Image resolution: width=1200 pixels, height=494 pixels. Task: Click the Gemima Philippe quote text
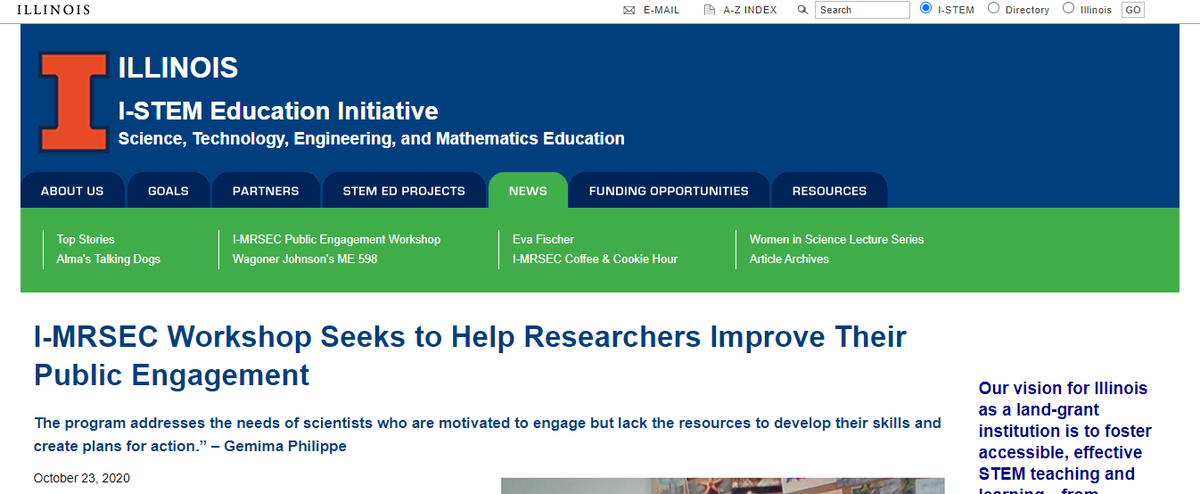click(x=488, y=434)
